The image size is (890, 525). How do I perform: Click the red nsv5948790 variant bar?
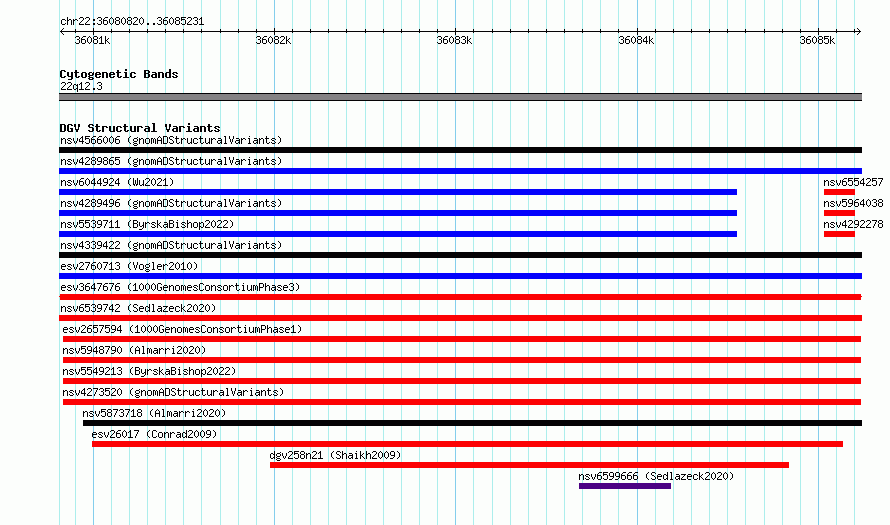[x=462, y=360]
